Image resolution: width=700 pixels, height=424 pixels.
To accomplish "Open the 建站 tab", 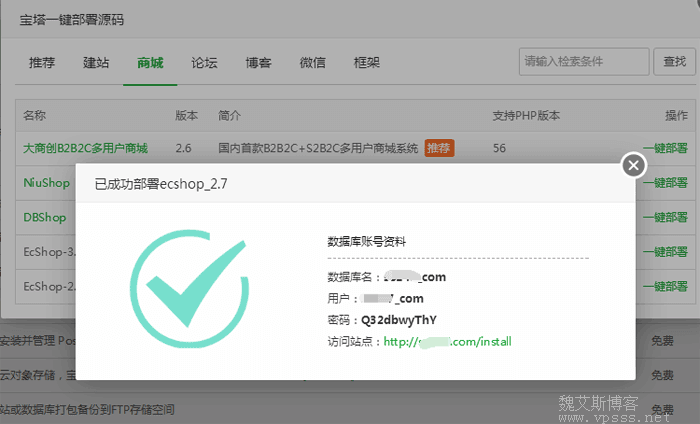I will pos(96,63).
